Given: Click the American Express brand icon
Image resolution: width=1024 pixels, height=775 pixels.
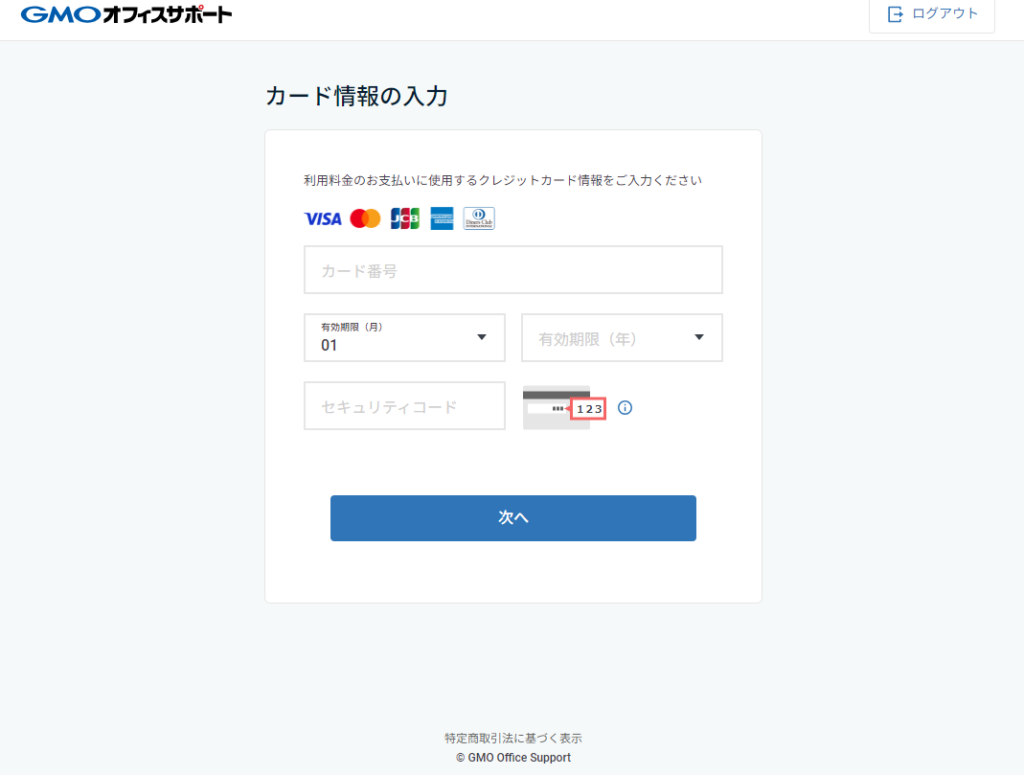Looking at the screenshot, I should [442, 219].
